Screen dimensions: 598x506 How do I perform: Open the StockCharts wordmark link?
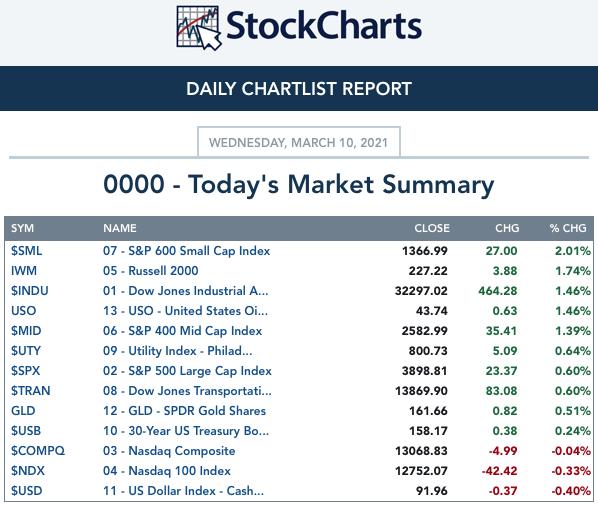324,26
